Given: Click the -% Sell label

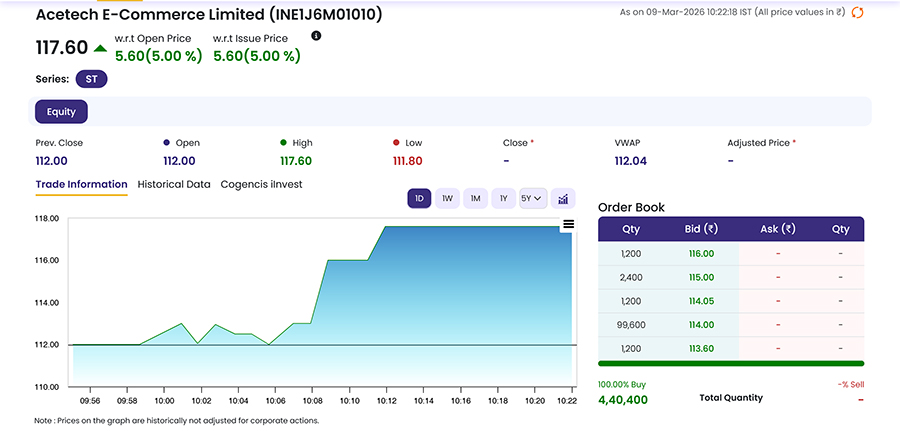Looking at the screenshot, I should tap(850, 385).
